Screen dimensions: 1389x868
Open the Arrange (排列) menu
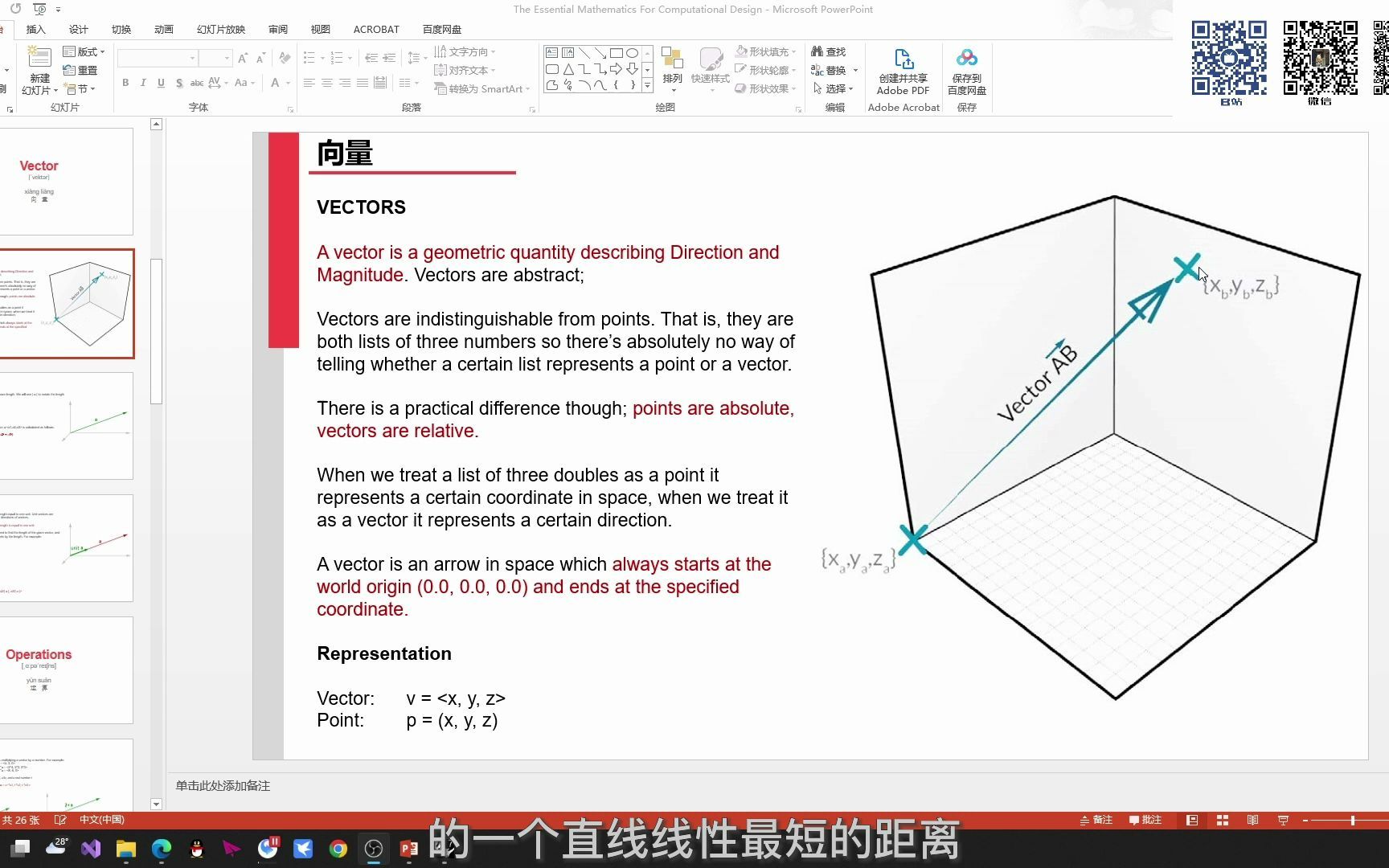click(x=672, y=68)
